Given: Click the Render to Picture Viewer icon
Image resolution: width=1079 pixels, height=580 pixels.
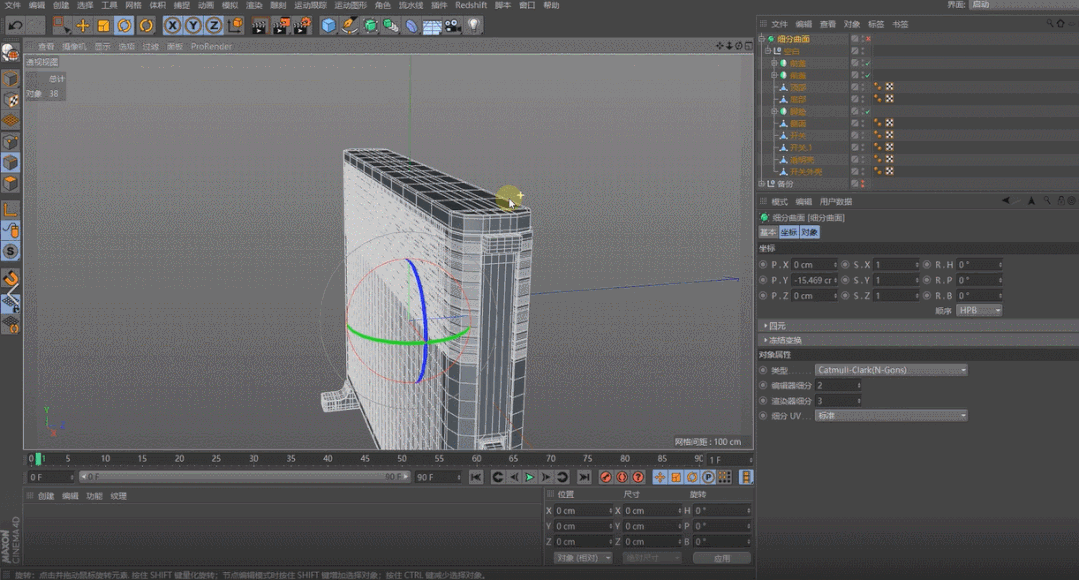Looking at the screenshot, I should 280,25.
